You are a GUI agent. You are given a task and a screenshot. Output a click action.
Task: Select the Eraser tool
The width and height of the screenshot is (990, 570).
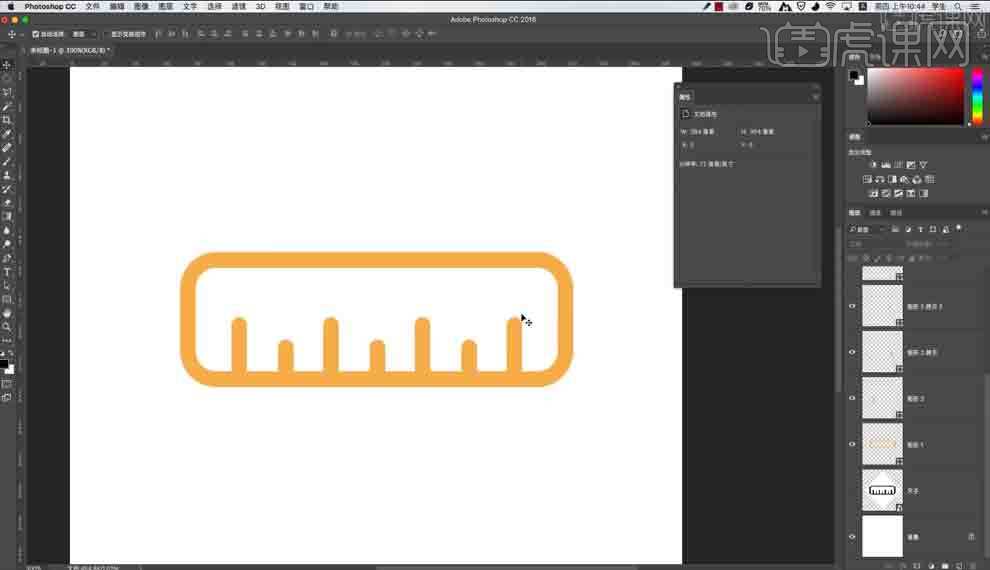[7, 203]
